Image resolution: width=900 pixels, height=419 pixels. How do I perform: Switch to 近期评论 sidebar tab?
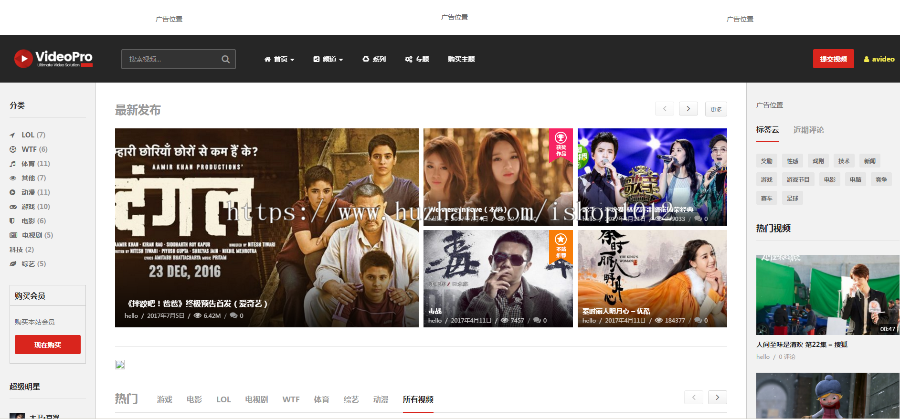[x=809, y=130]
